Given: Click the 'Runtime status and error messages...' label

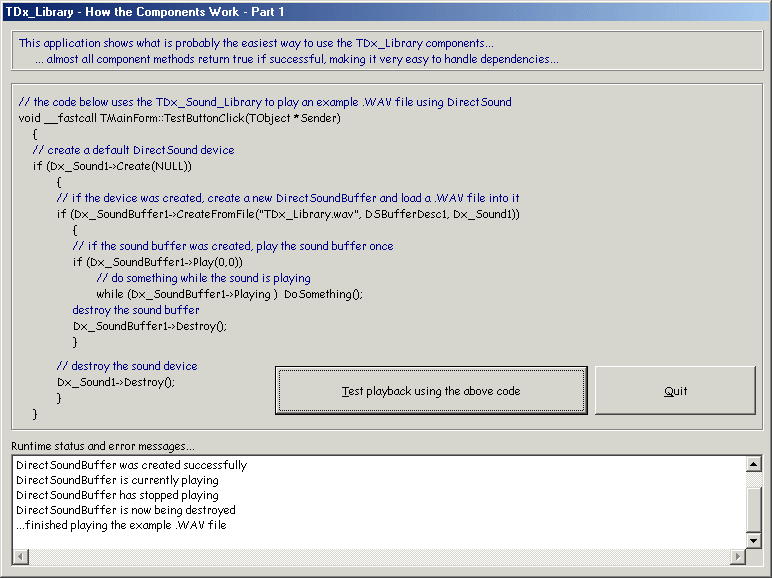Looking at the screenshot, I should 103,446.
